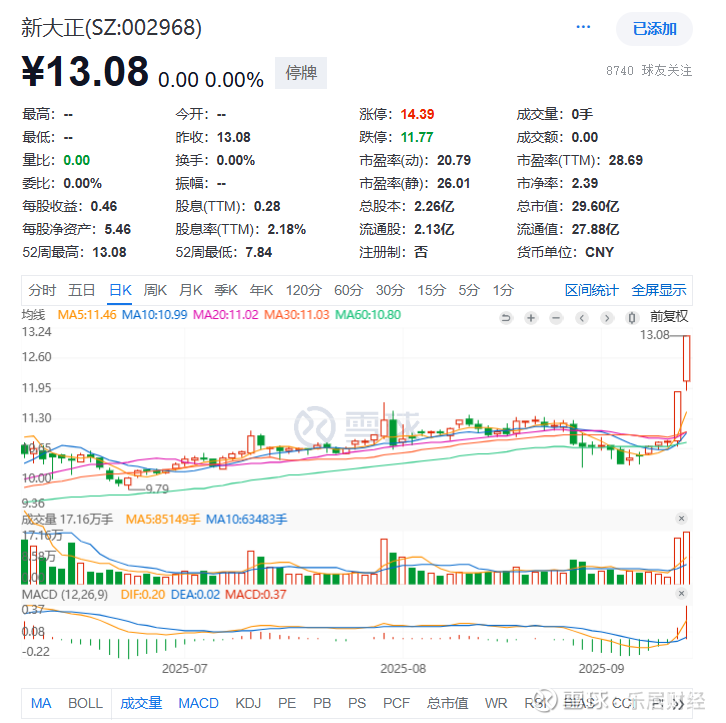Click the 9.79 low price marker
This screenshot has height=723, width=726.
coord(157,489)
